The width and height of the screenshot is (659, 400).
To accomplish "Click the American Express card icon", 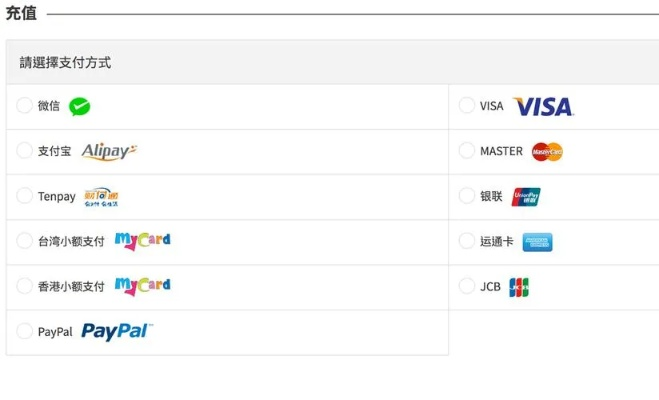I will pos(537,241).
